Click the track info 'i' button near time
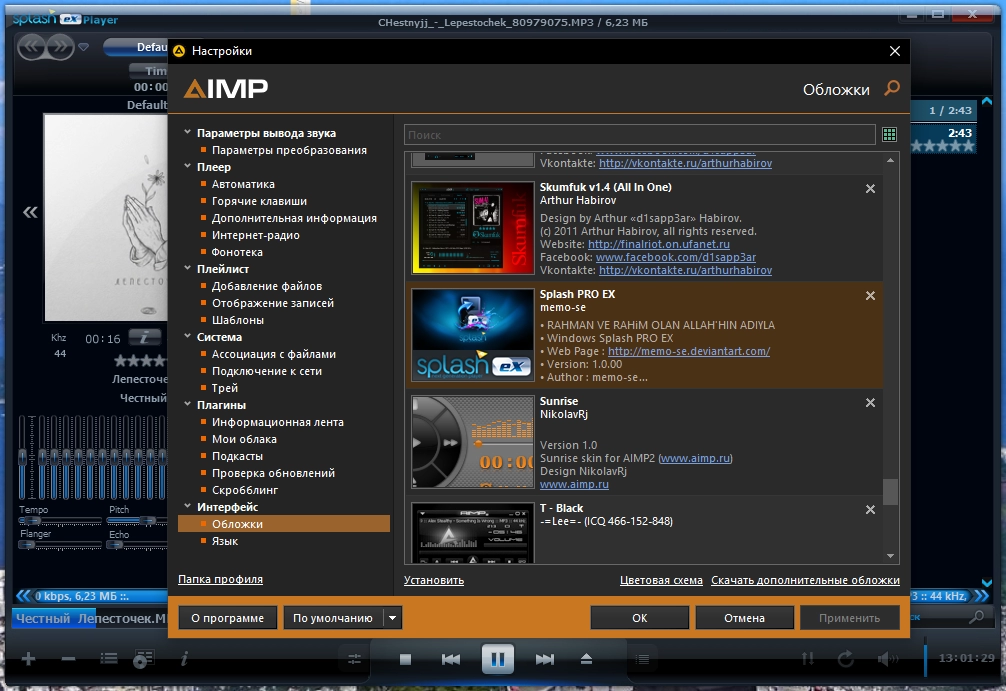Image resolution: width=1006 pixels, height=691 pixels. coord(144,336)
